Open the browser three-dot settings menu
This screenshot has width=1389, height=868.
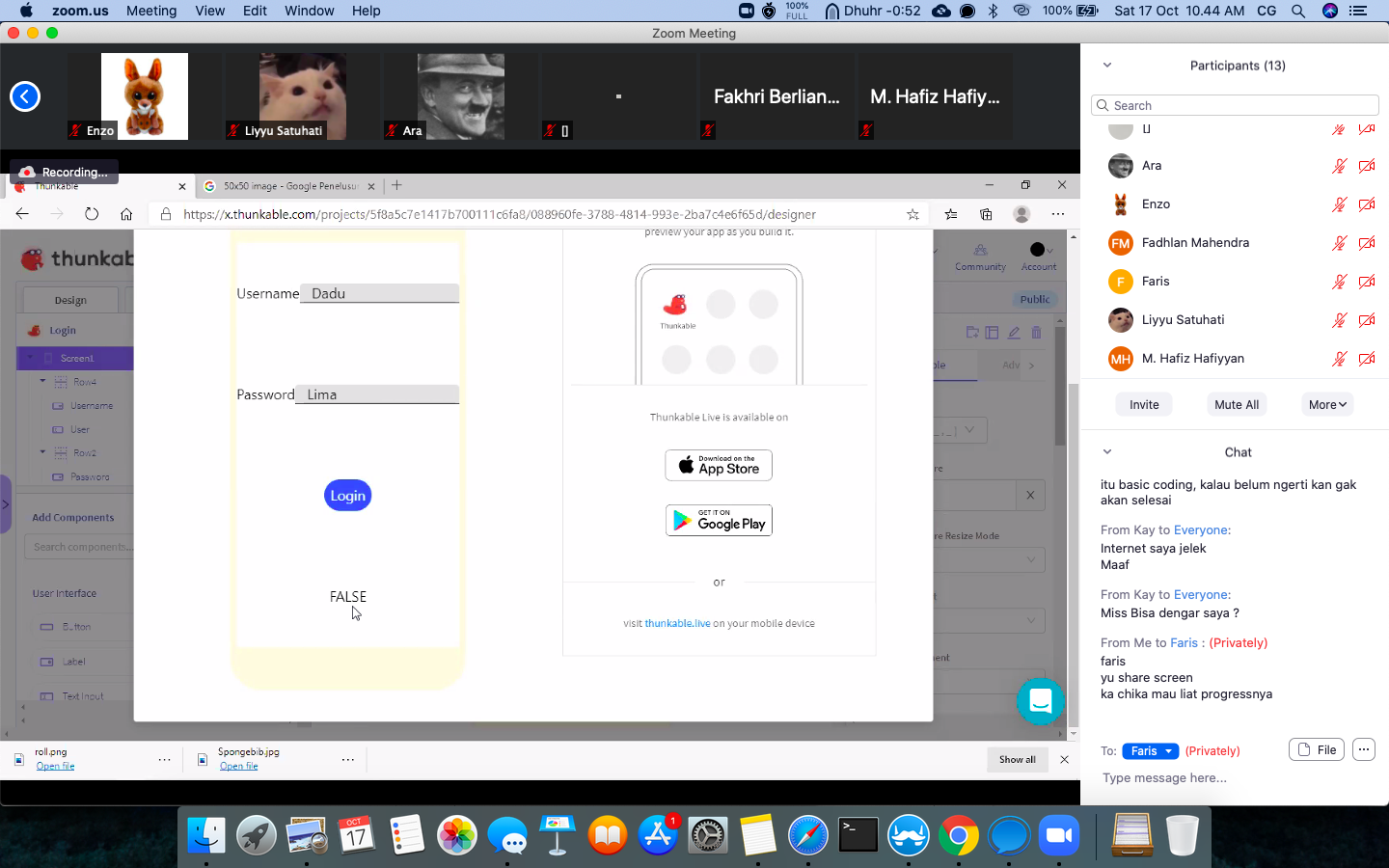[x=1058, y=214]
